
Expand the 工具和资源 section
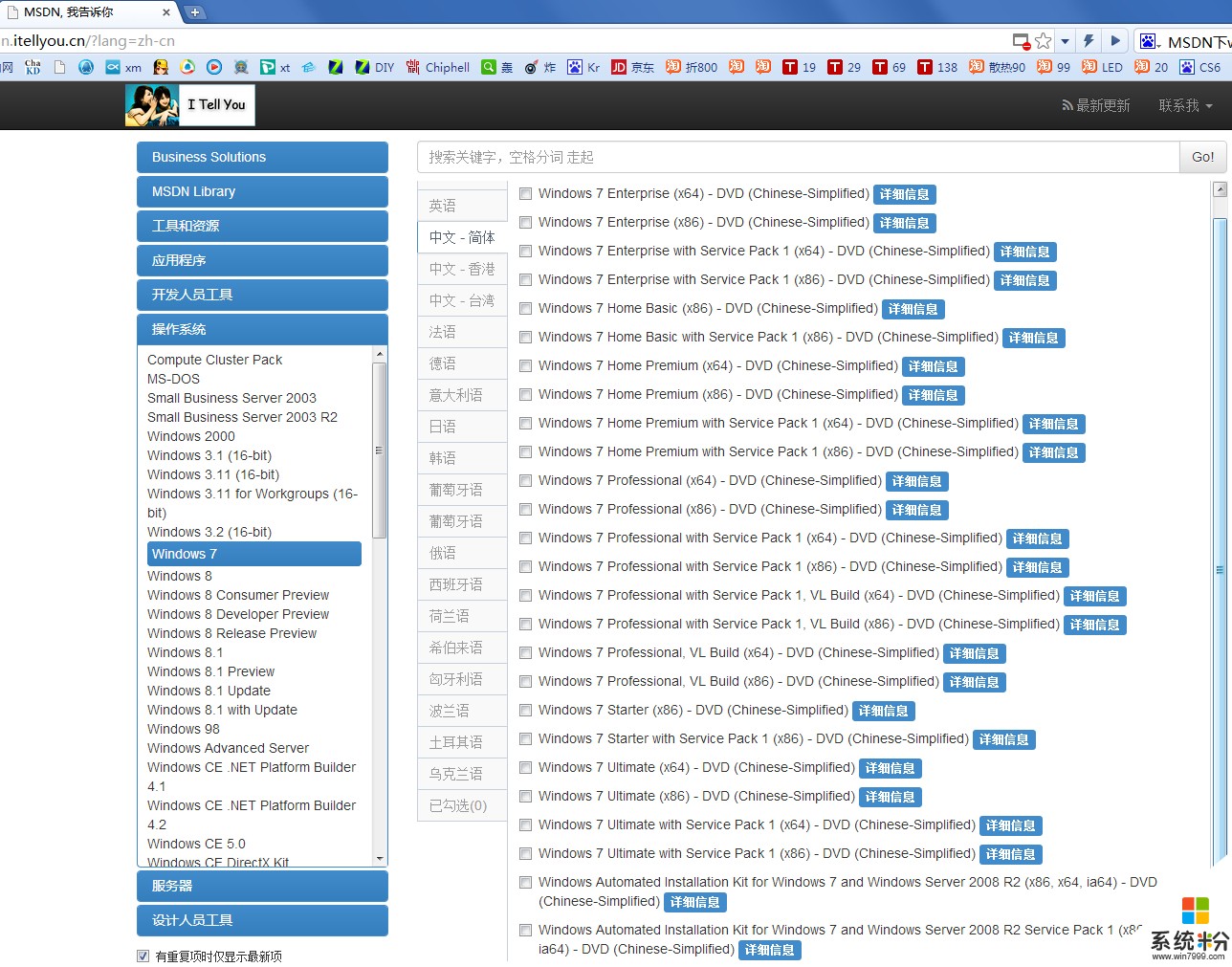(262, 226)
